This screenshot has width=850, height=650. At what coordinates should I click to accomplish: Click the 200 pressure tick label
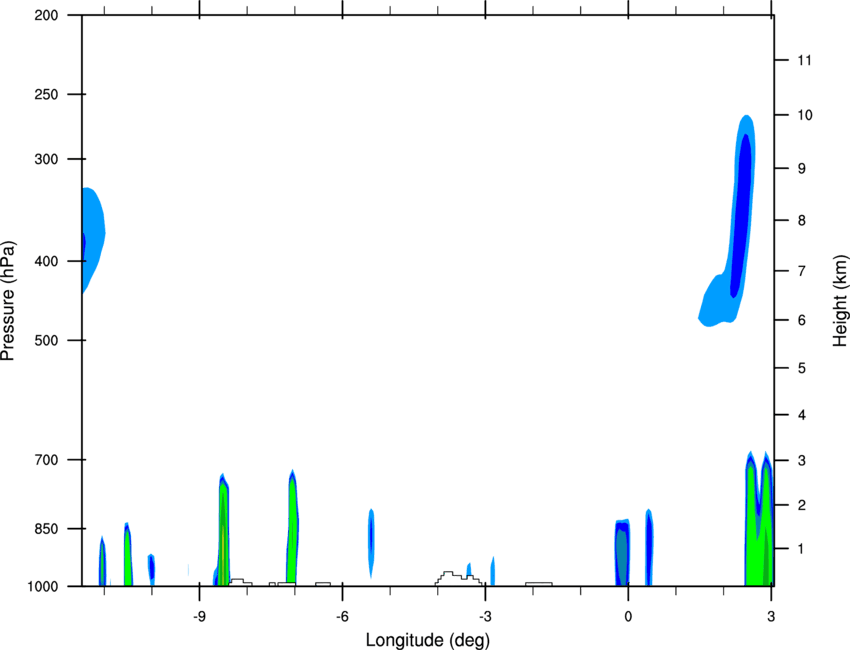[46, 15]
